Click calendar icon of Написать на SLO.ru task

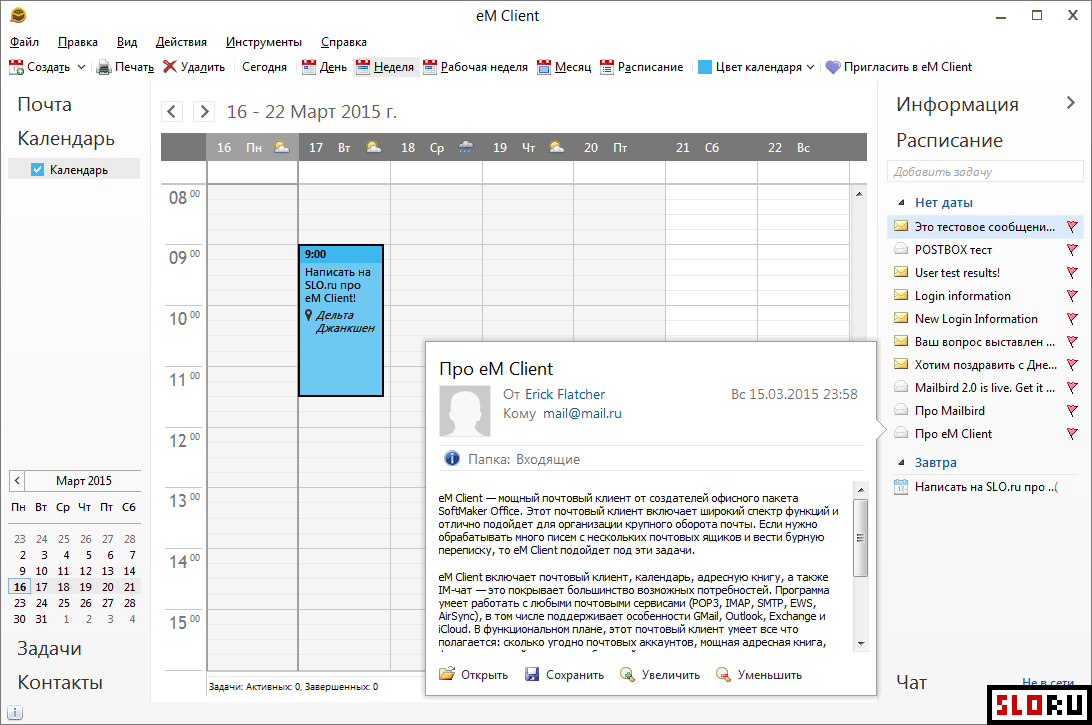tap(901, 486)
